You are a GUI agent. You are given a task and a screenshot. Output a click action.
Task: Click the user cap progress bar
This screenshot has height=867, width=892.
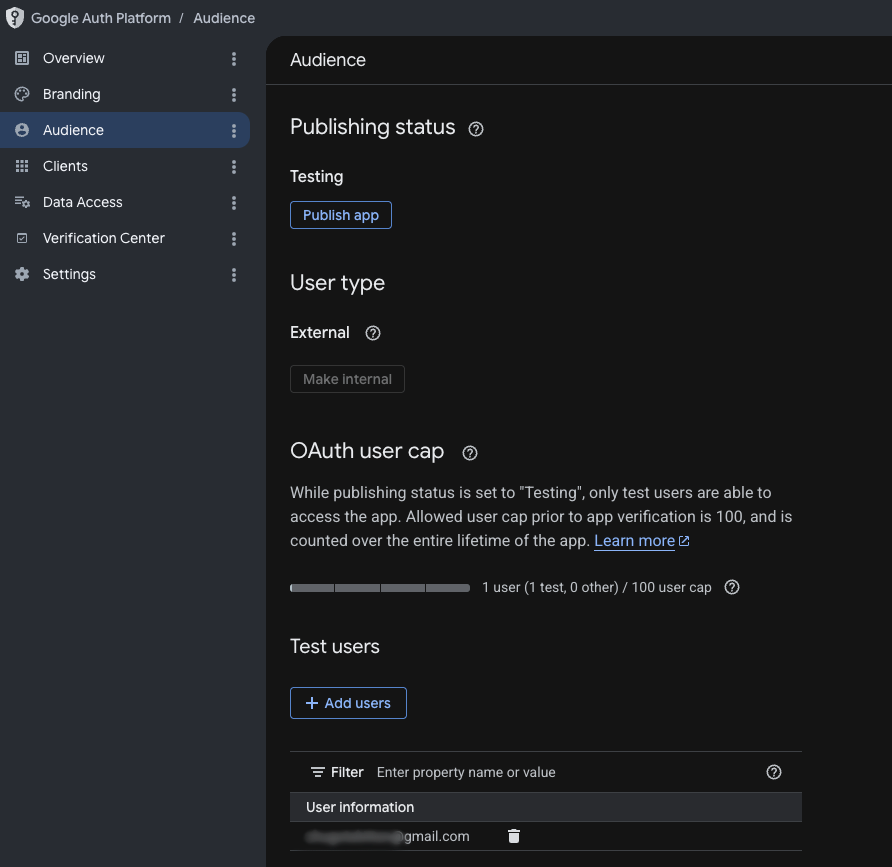tap(380, 588)
